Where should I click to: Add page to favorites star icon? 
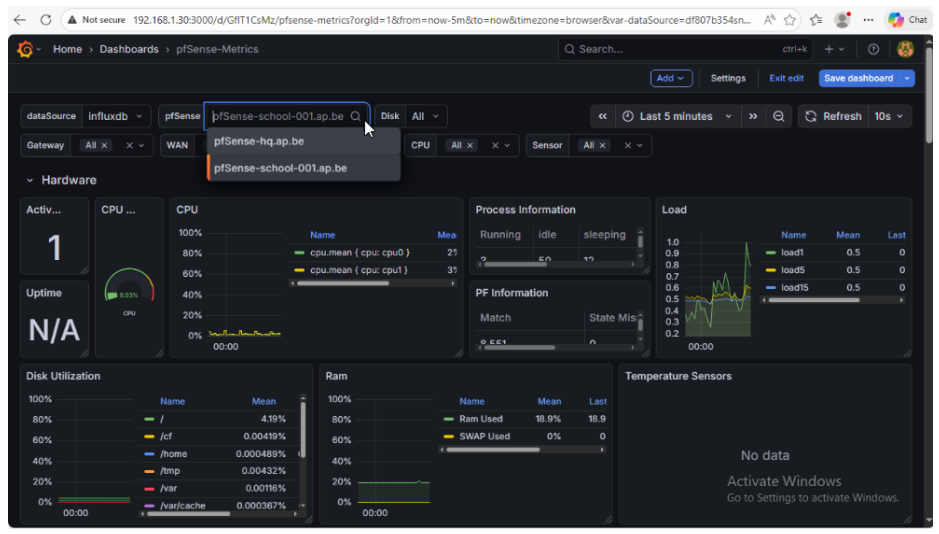click(x=790, y=20)
